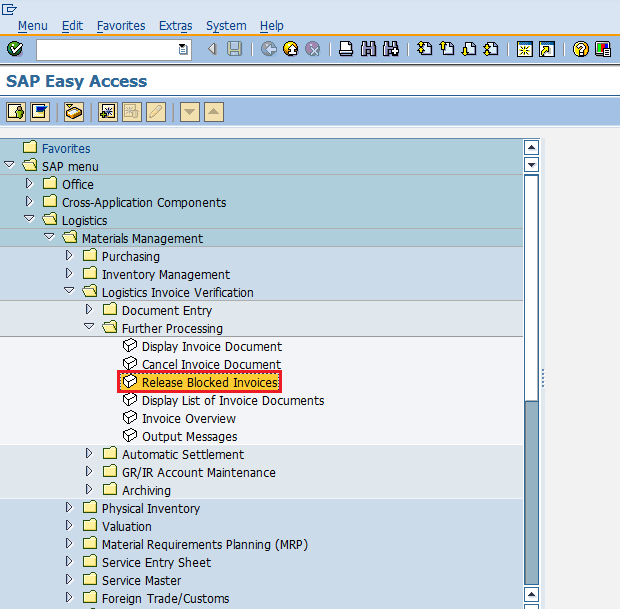Click tree scrollbar down arrow under the top up arrow

(531, 165)
